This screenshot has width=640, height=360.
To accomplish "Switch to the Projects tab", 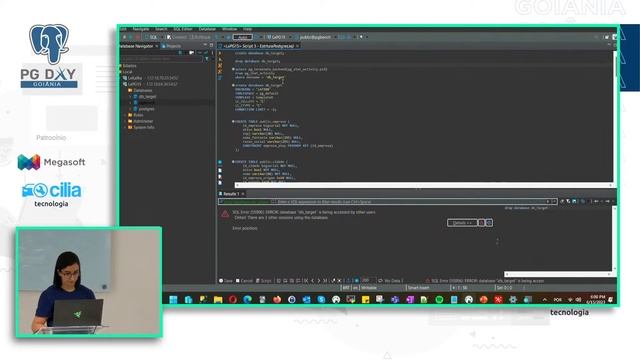I will tap(171, 46).
